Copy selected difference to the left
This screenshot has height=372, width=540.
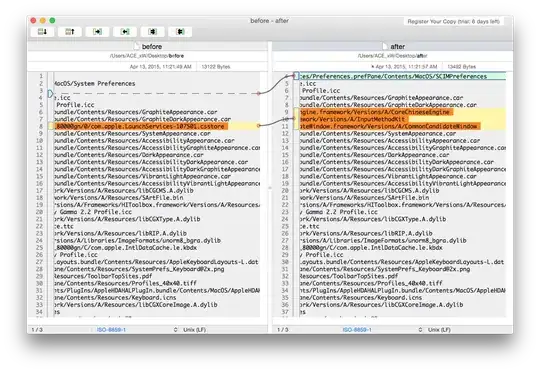pyautogui.click(x=125, y=32)
